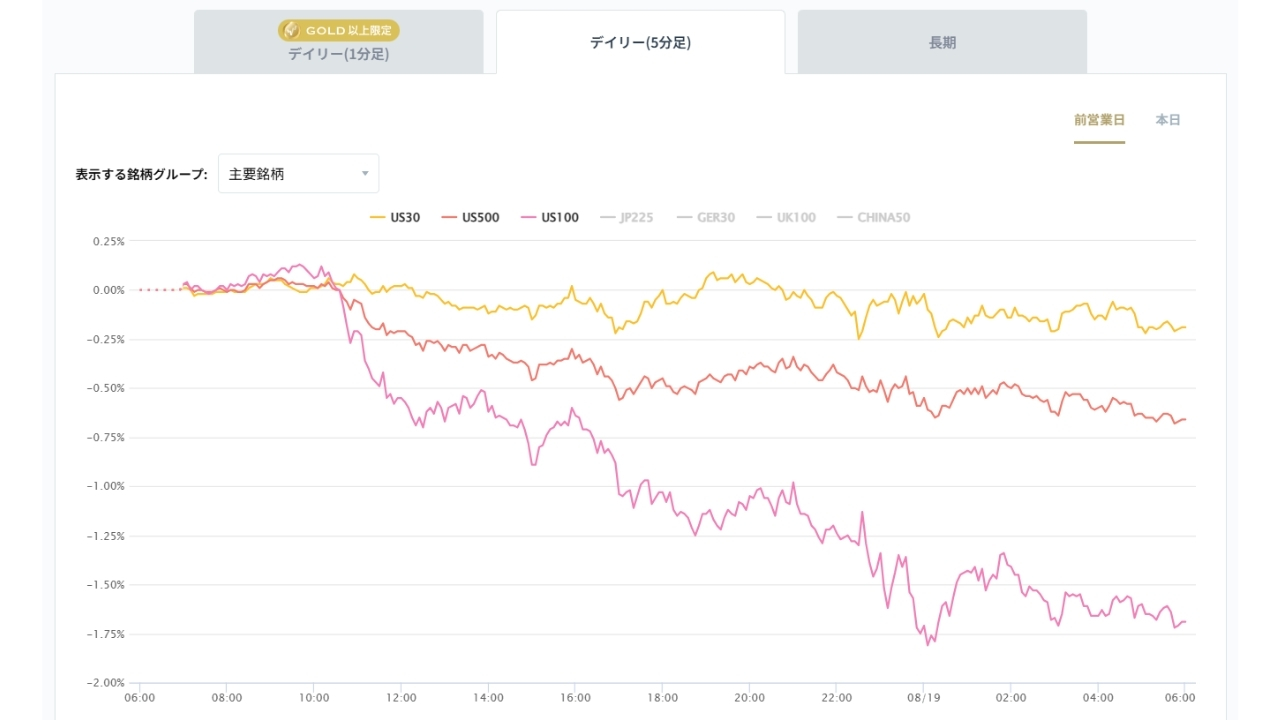Click the 14:00 time axis label
This screenshot has height=720, width=1280.
pyautogui.click(x=488, y=697)
